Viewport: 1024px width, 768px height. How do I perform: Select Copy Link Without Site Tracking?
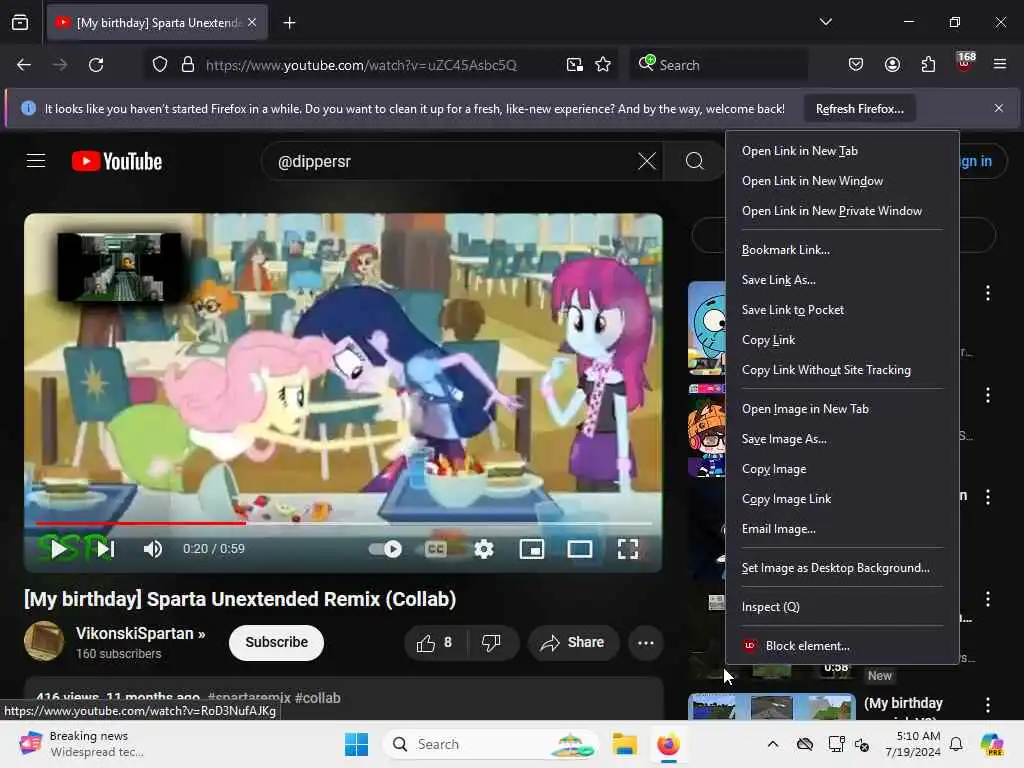[841, 370]
